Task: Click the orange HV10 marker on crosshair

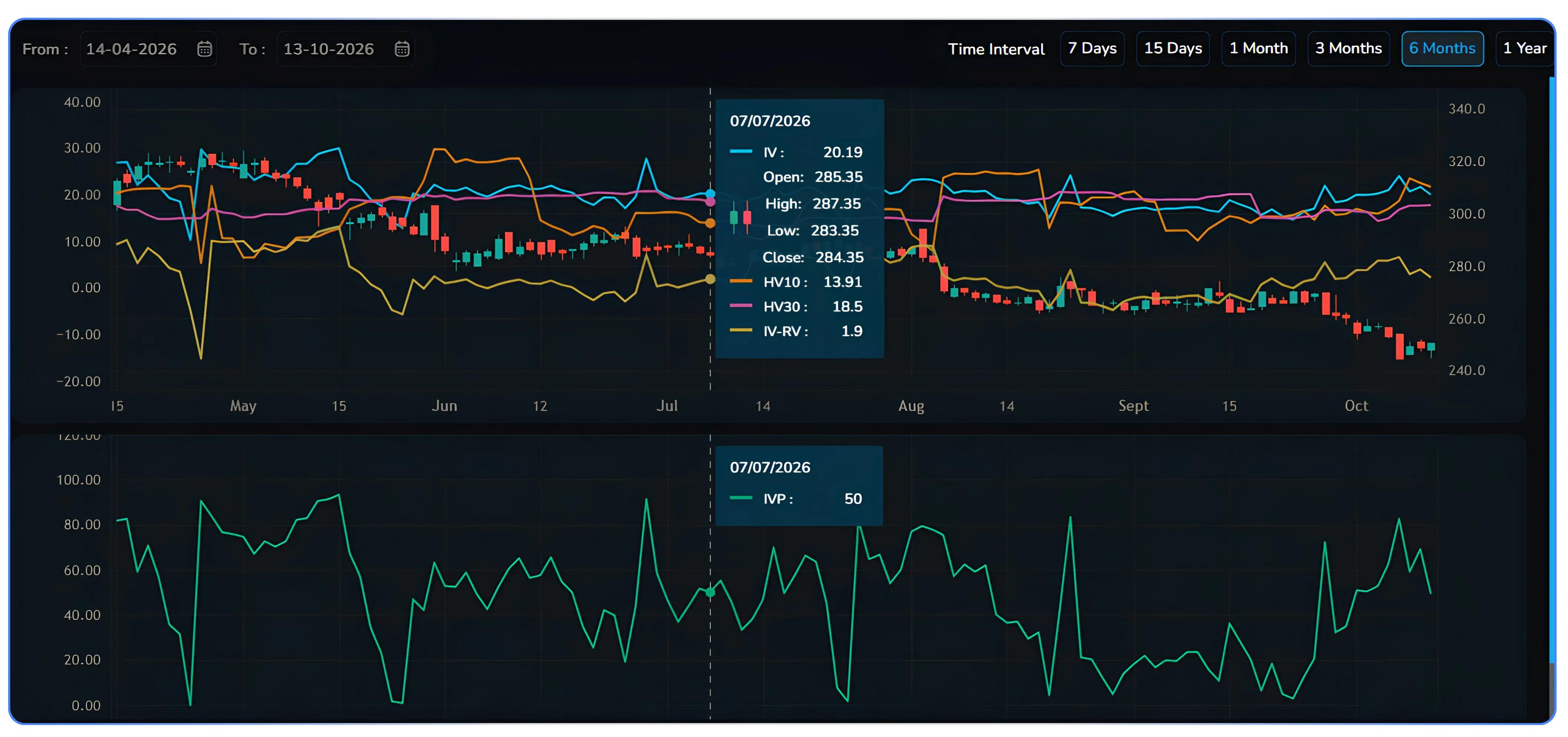Action: 710,223
